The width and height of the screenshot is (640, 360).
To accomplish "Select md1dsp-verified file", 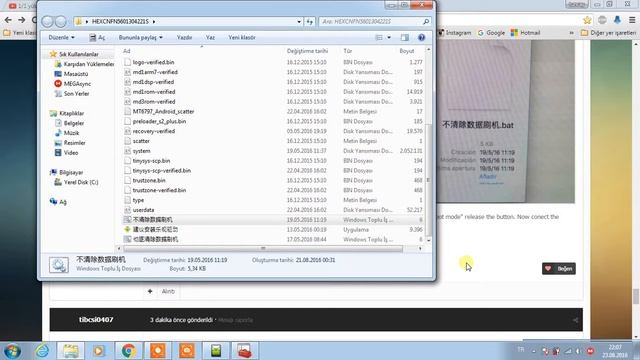I will click(153, 82).
